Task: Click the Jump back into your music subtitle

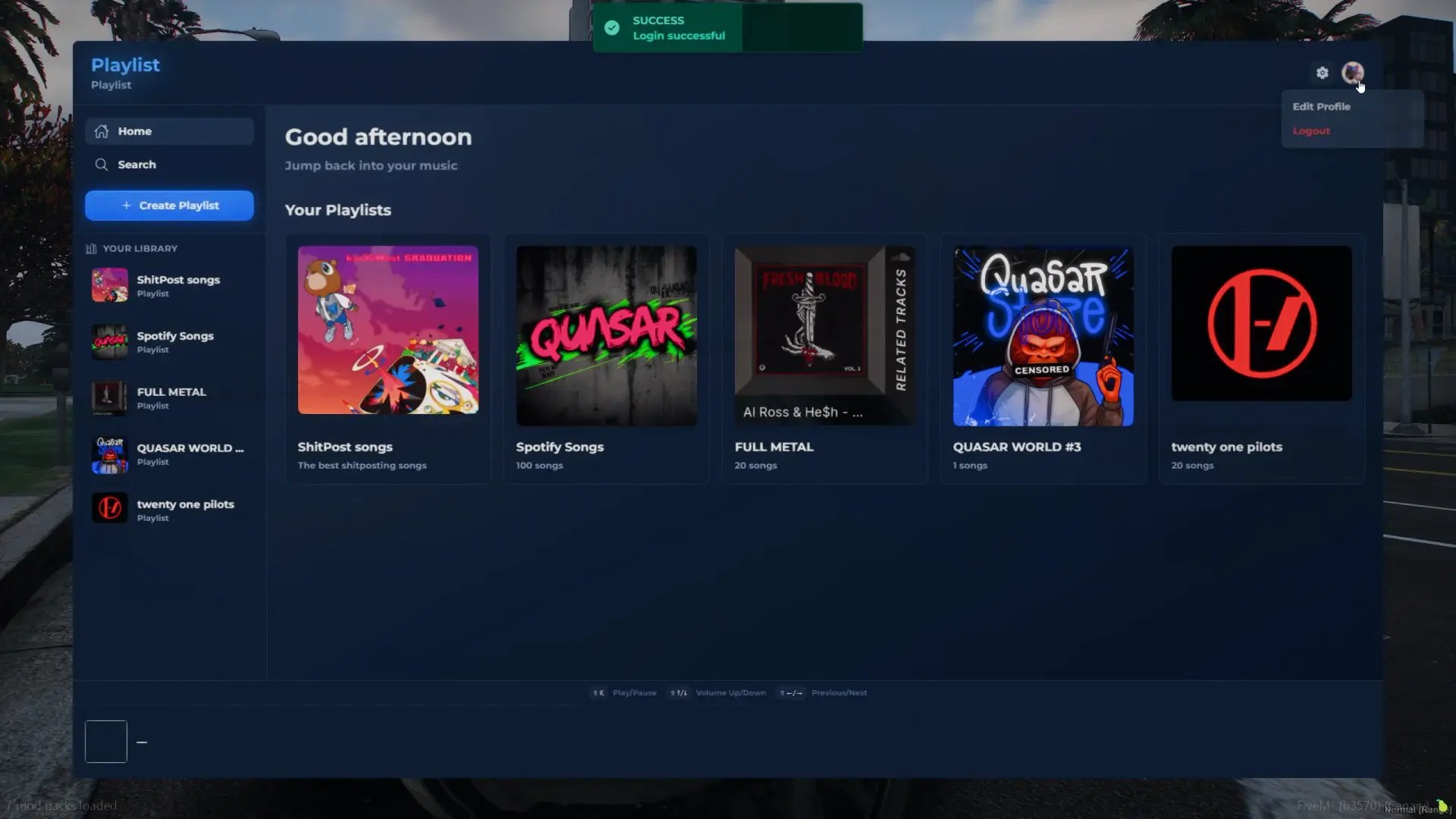Action: pyautogui.click(x=371, y=165)
